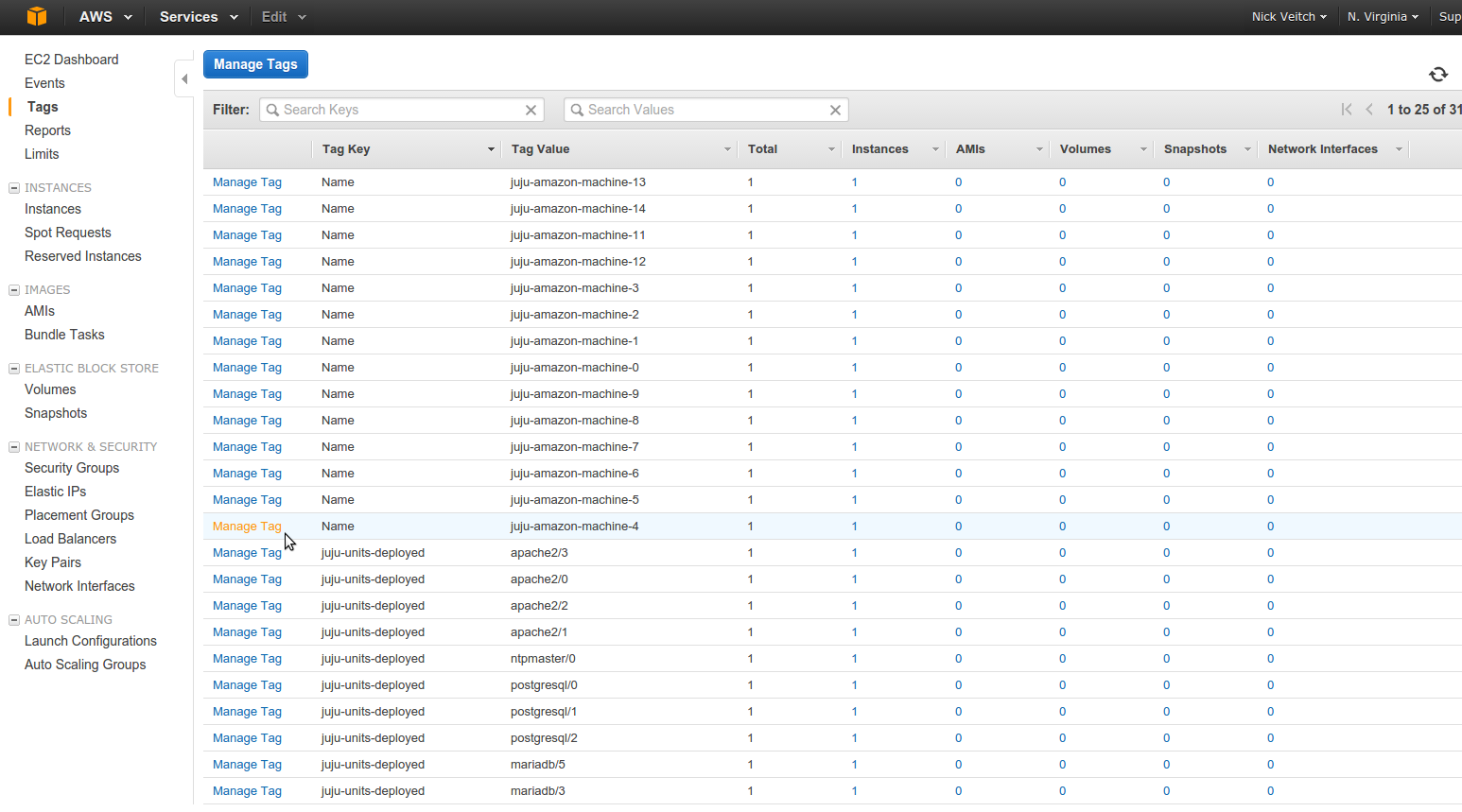Open instances count link for postgresql/1
This screenshot has height=812, width=1462.
coord(854,712)
